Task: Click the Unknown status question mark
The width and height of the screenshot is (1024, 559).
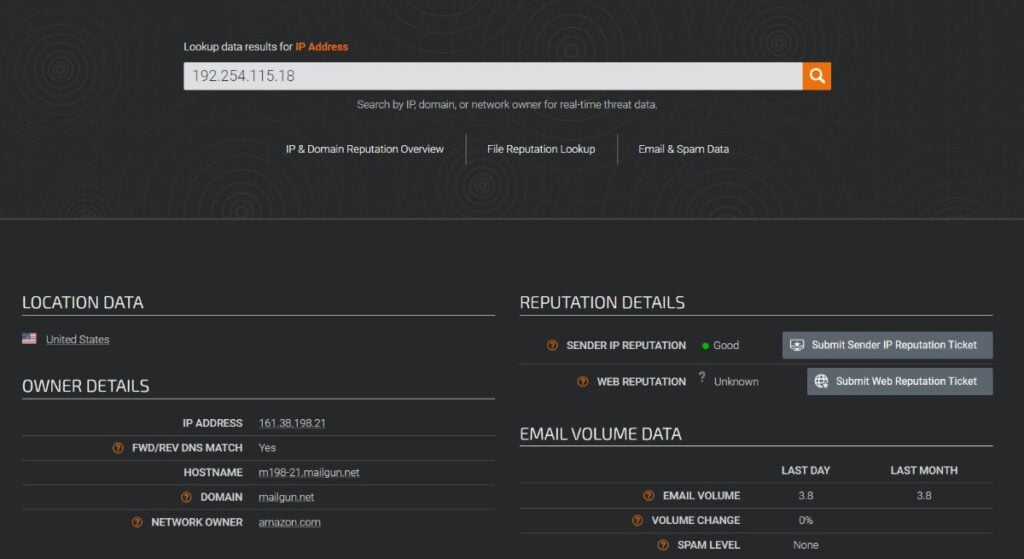Action: (x=701, y=377)
